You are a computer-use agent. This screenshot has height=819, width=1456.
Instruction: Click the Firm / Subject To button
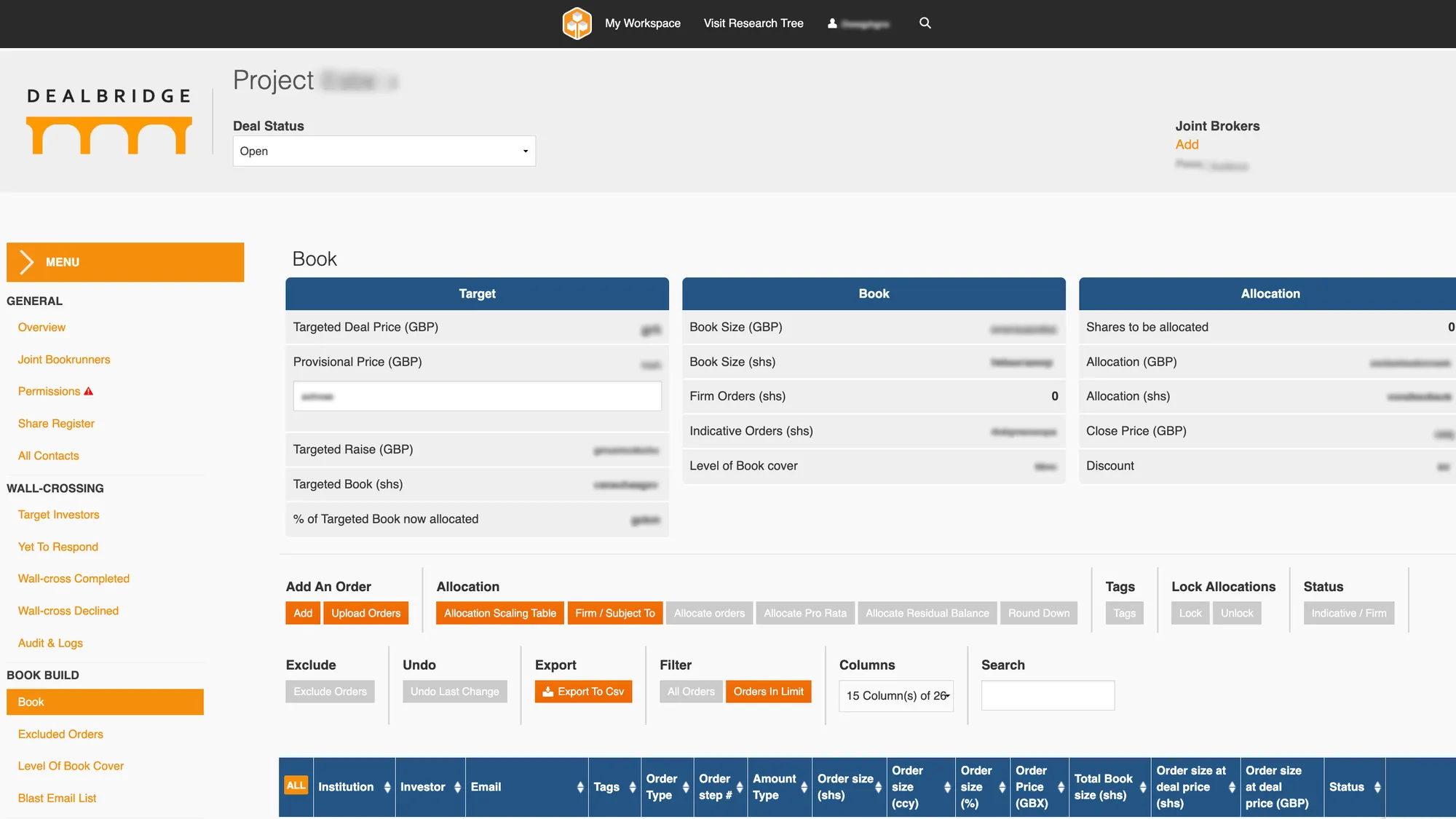point(615,613)
